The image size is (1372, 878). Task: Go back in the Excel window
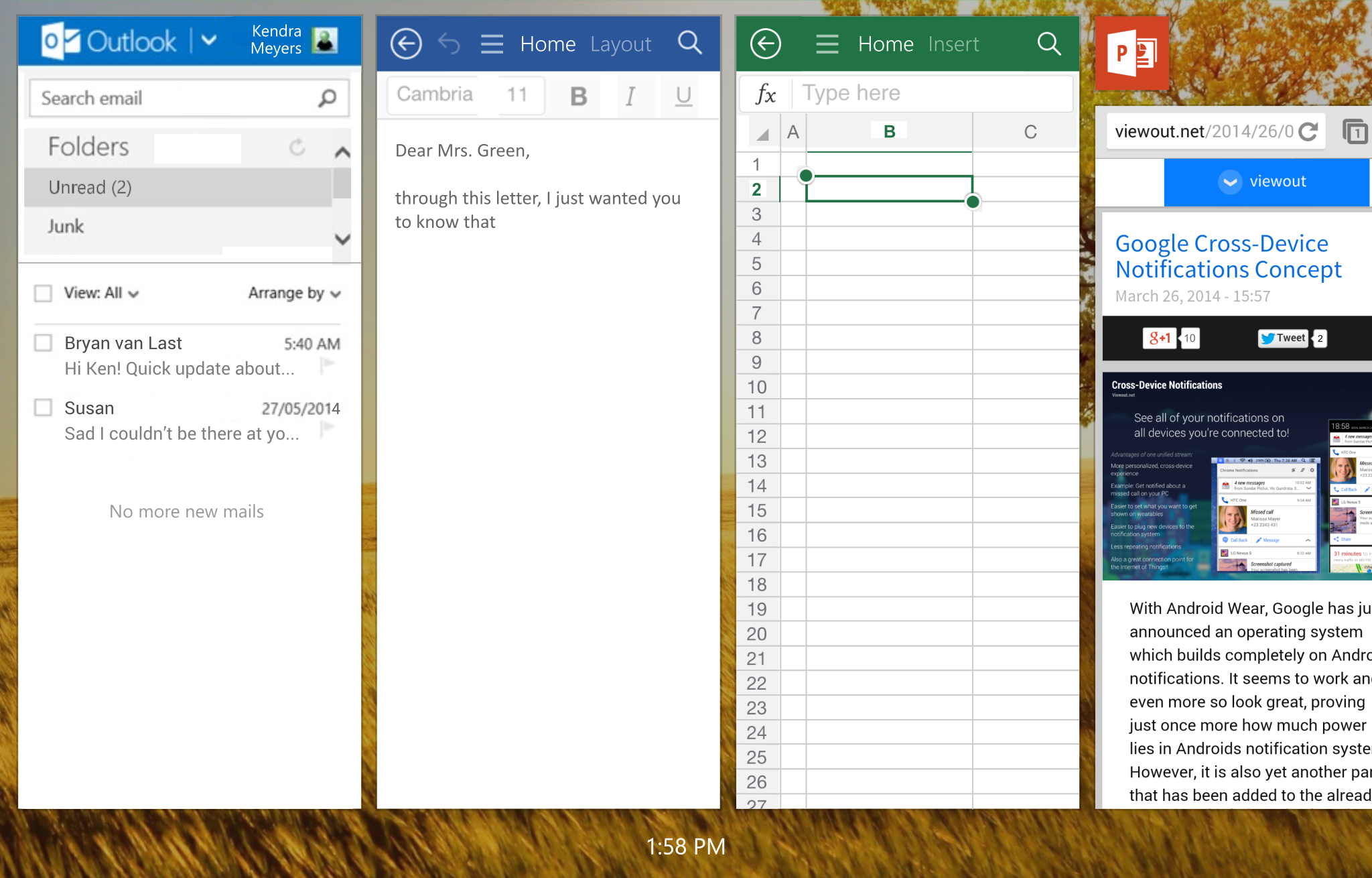click(766, 44)
